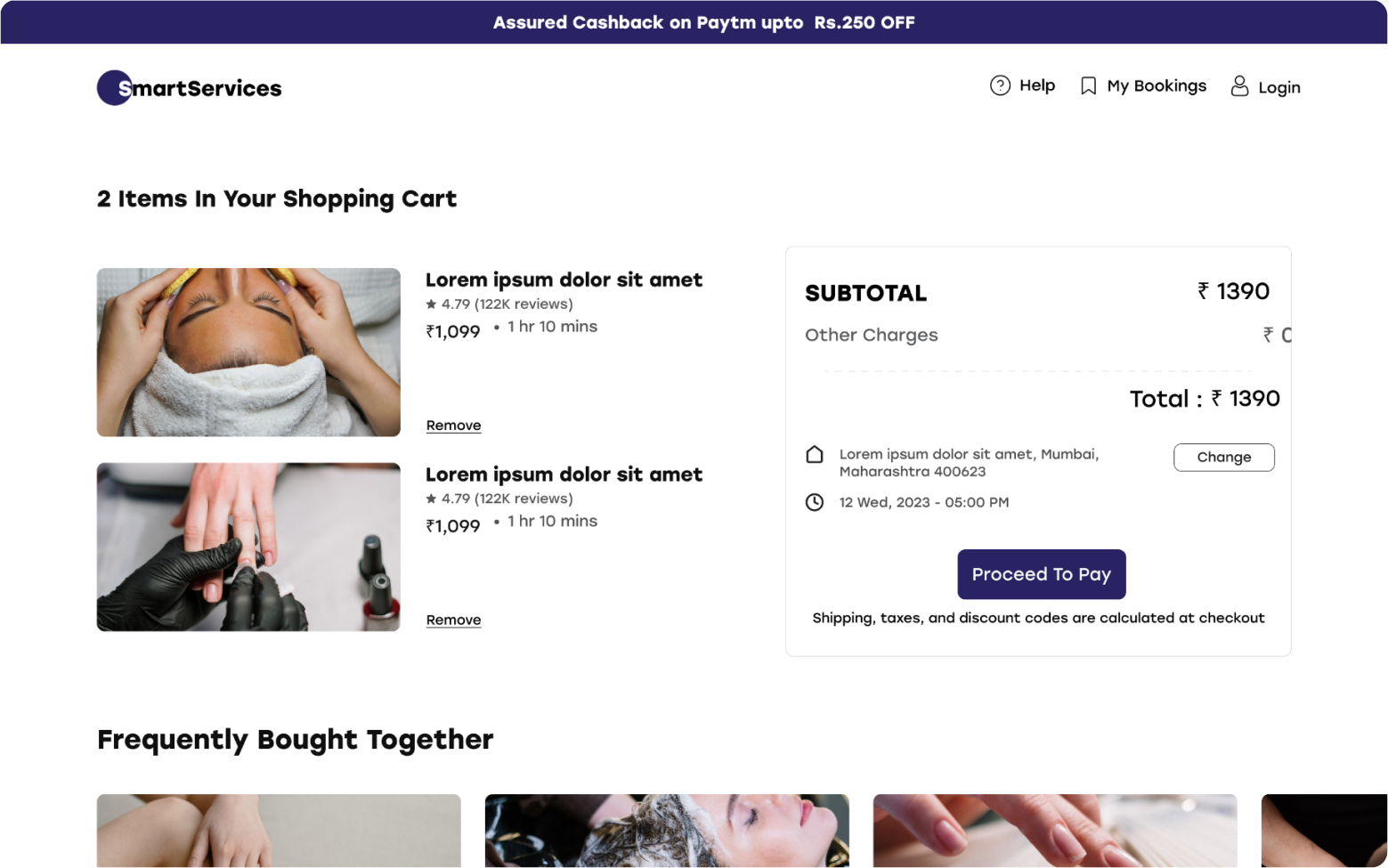Screen dimensions: 1388x868
Task: Click the SmartServices logo
Action: [x=189, y=88]
